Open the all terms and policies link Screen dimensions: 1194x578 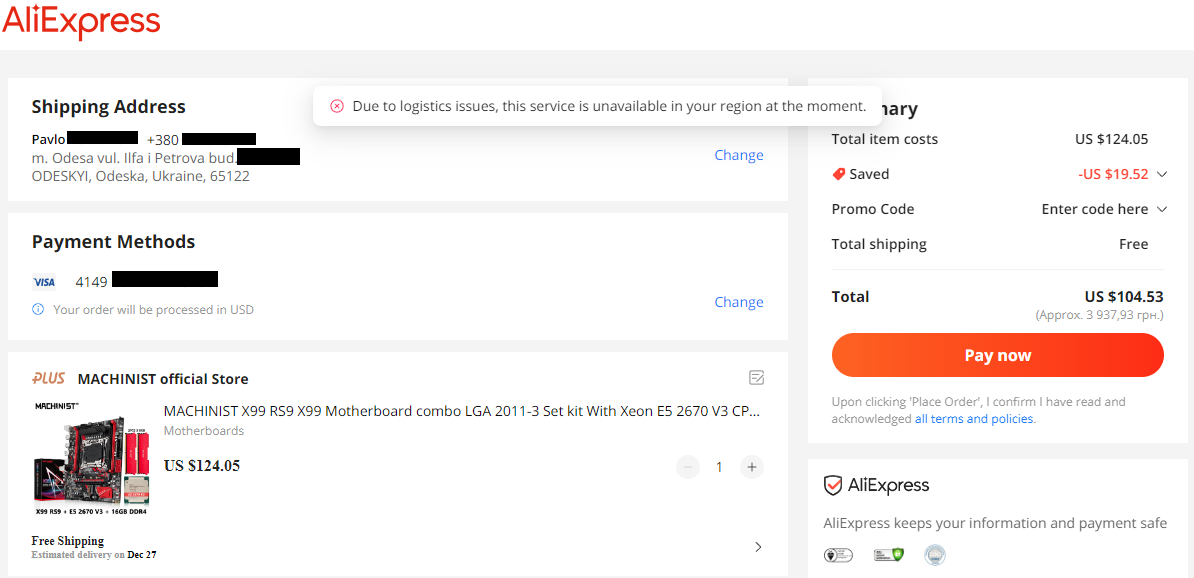[974, 419]
